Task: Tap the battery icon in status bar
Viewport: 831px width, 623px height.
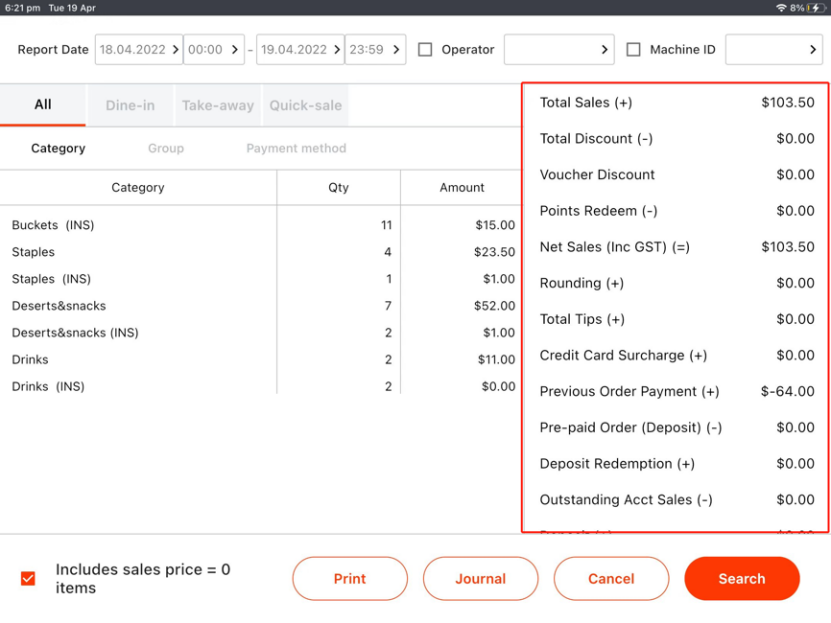Action: [x=816, y=7]
